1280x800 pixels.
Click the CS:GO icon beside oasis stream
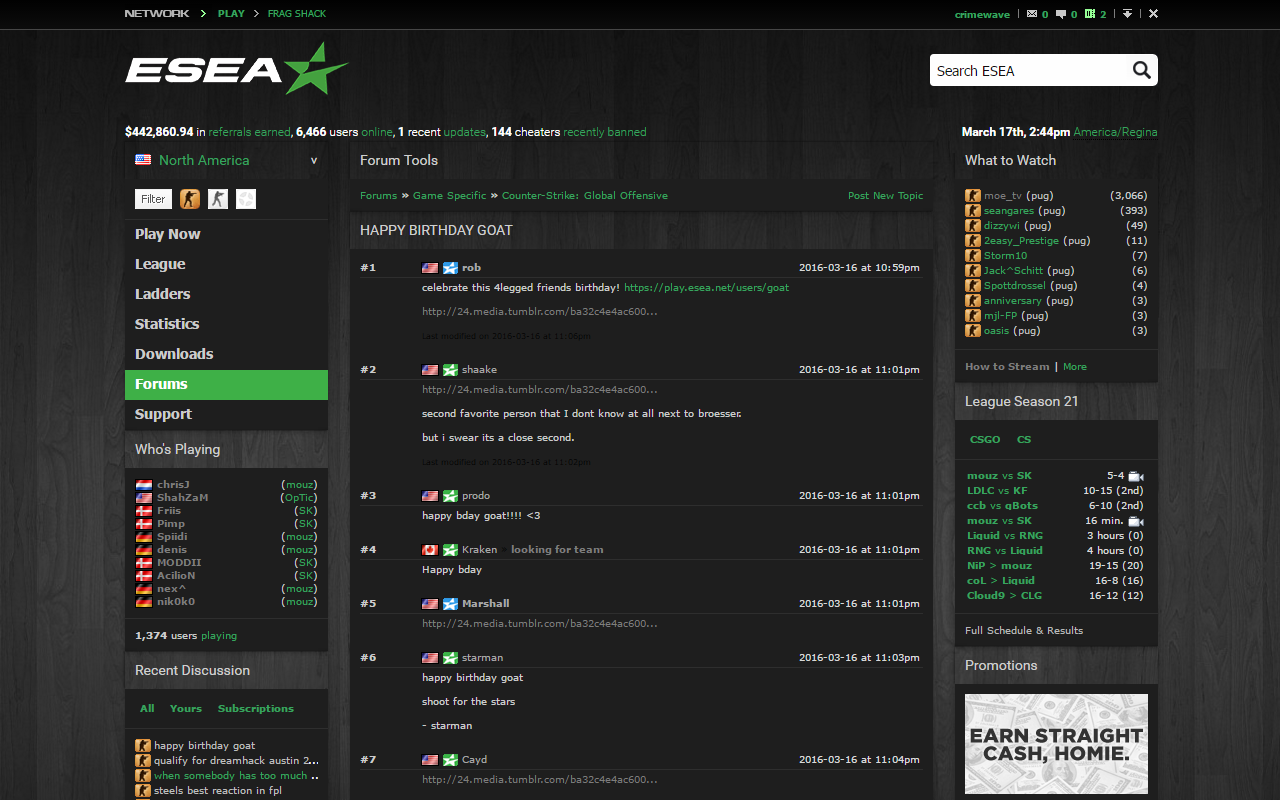(x=972, y=331)
